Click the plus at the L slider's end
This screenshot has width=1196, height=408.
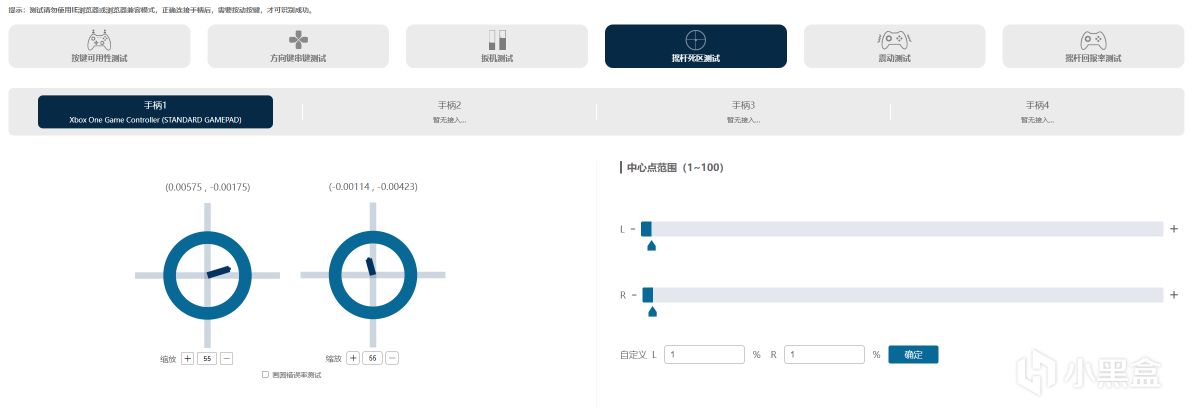tap(1174, 229)
